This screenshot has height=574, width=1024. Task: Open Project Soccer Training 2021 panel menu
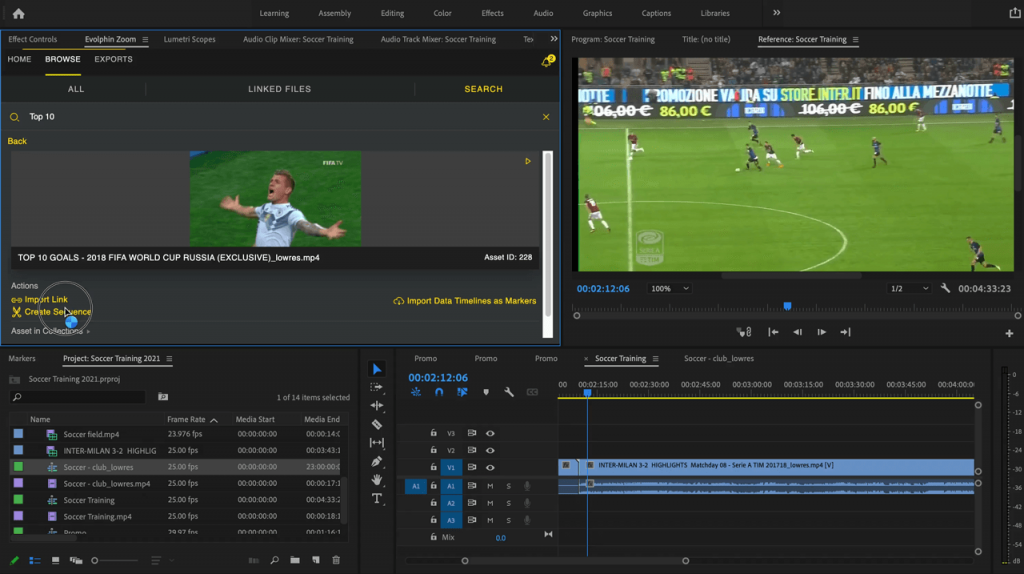pyautogui.click(x=169, y=359)
